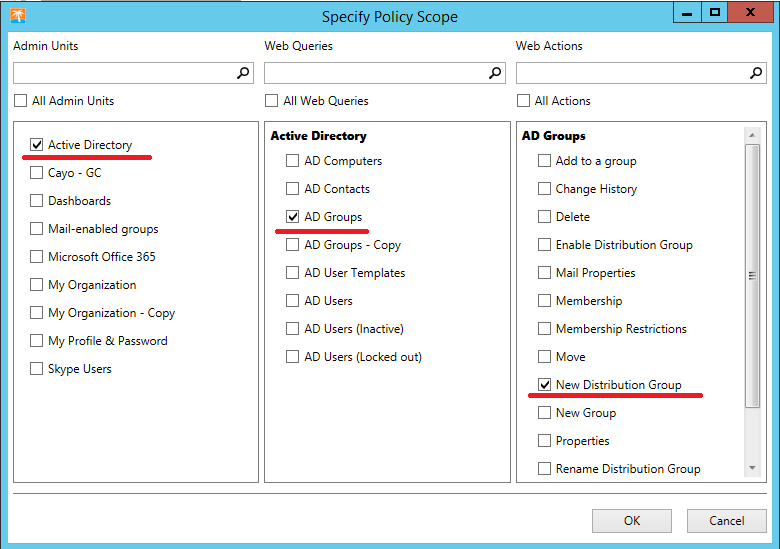Click the Web Actions search magnifier icon
Screen dimensions: 780x549
pyautogui.click(x=756, y=73)
